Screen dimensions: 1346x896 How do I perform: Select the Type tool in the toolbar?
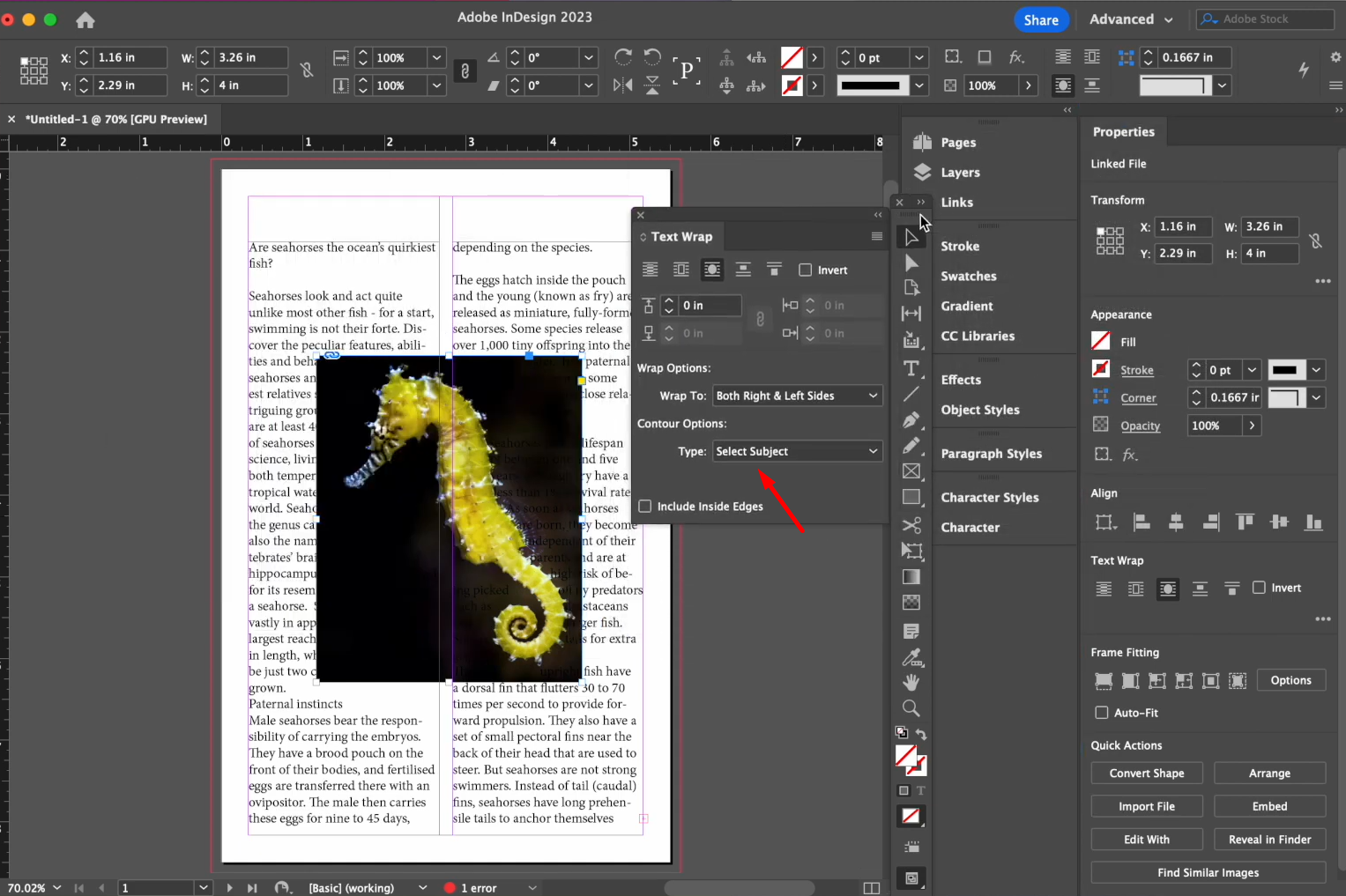coord(911,368)
